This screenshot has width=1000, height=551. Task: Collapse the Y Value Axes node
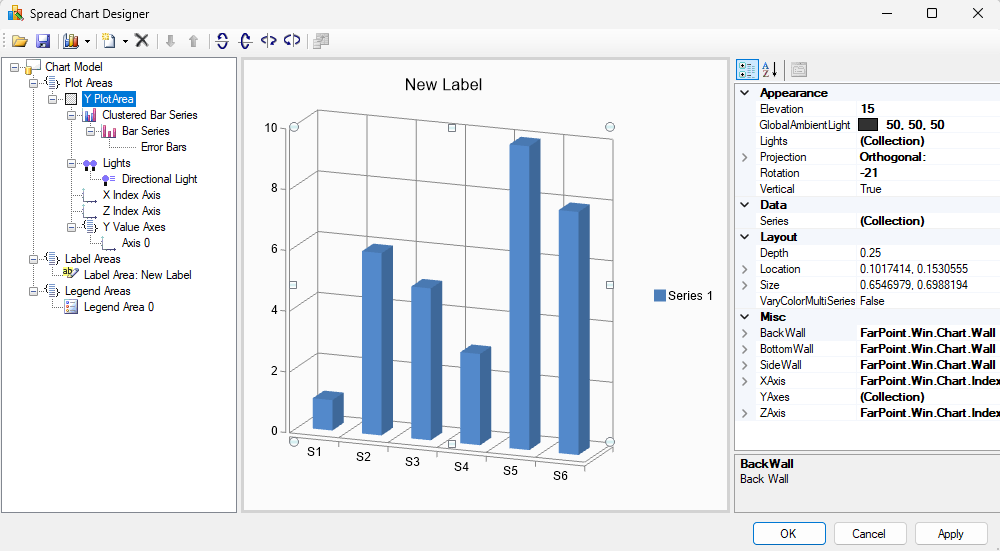coord(71,227)
